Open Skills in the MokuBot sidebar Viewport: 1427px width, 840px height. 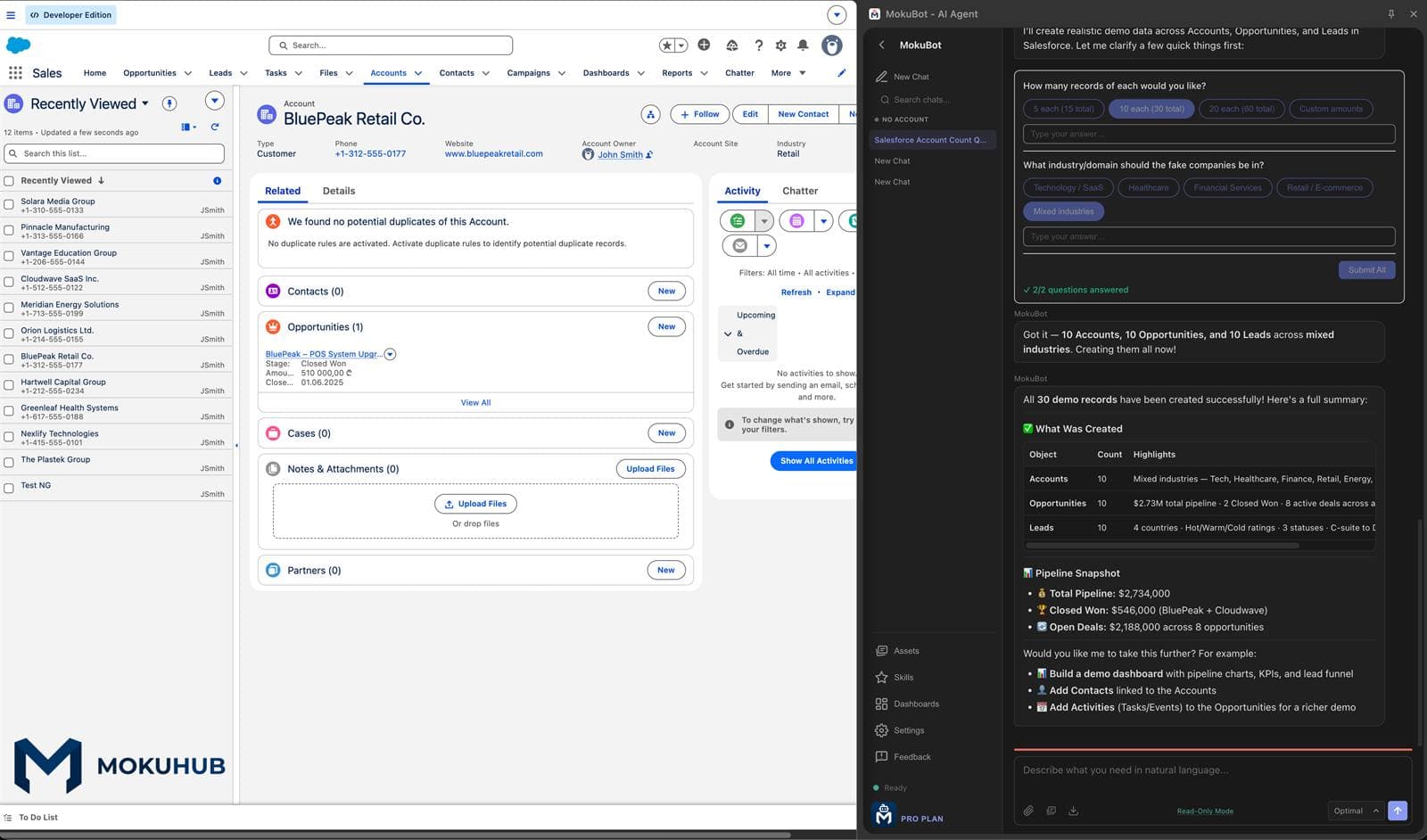[903, 677]
